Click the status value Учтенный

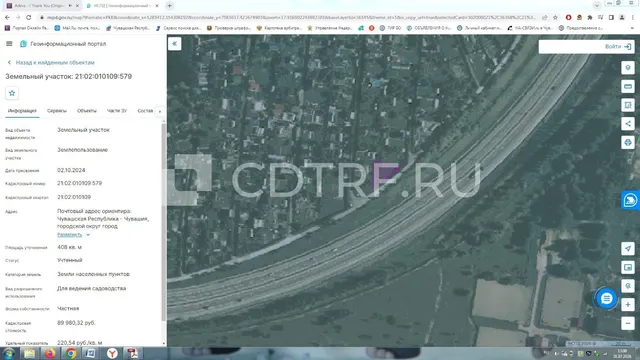tap(70, 260)
